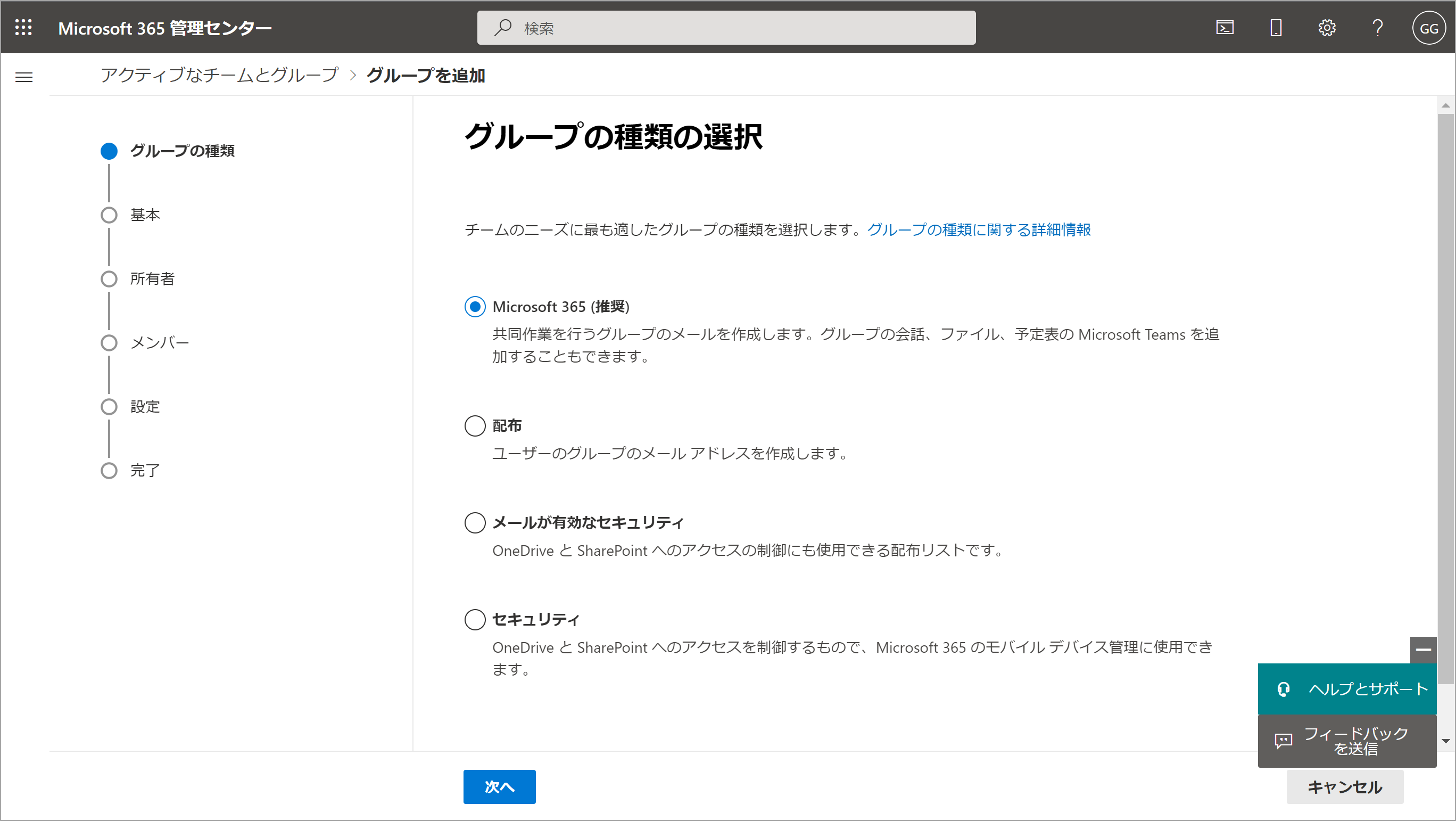Click the キャンセル button
Screen dimensions: 1456x821
(1345, 786)
